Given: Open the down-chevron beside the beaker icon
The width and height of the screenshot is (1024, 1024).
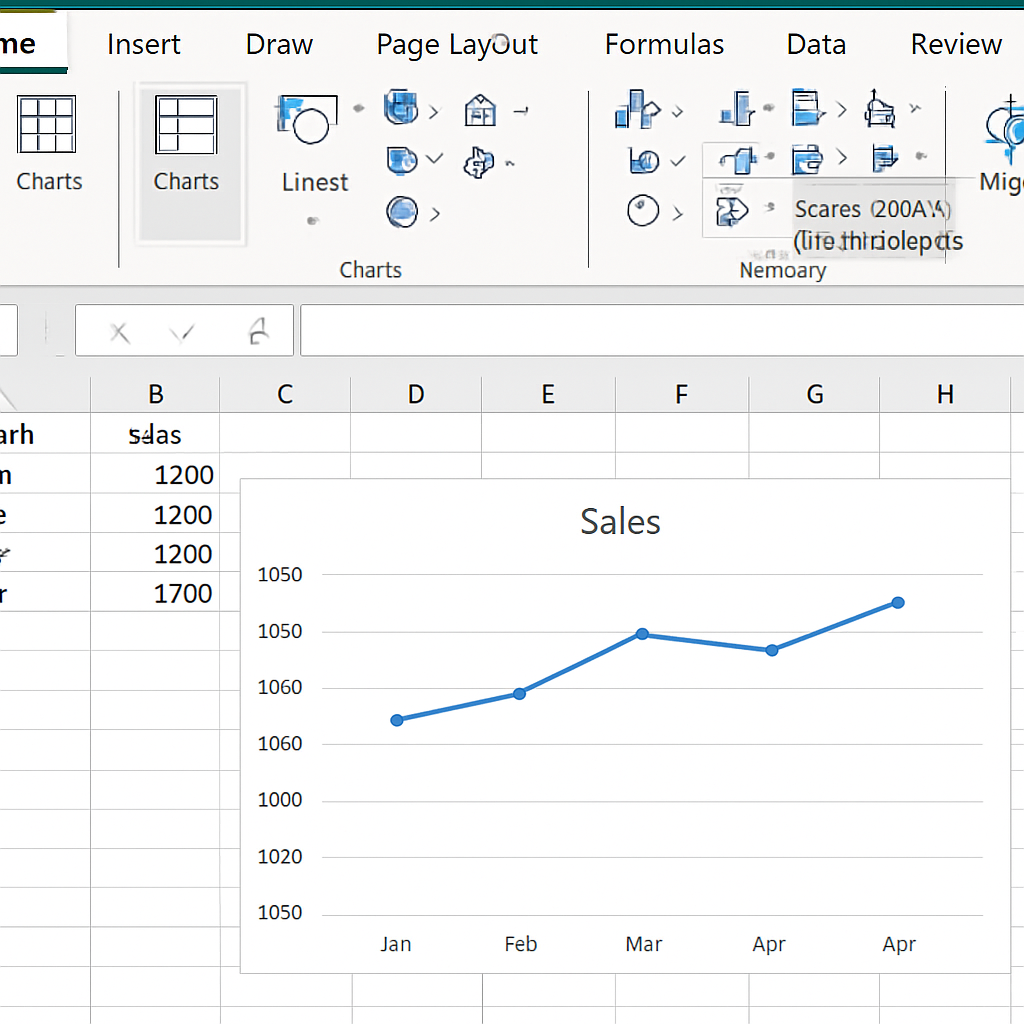Looking at the screenshot, I should [x=679, y=161].
